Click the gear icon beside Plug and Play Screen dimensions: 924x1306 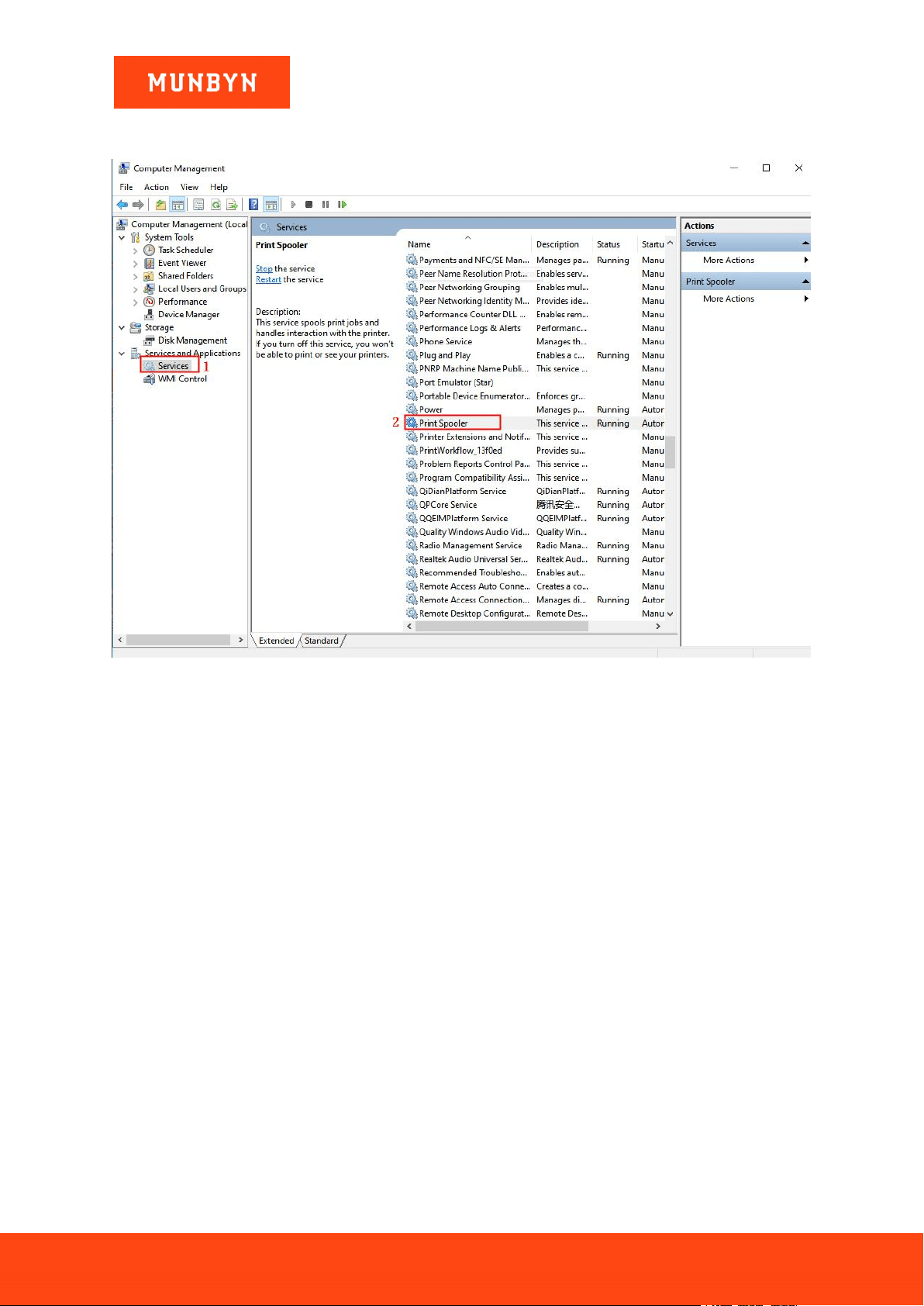[412, 355]
